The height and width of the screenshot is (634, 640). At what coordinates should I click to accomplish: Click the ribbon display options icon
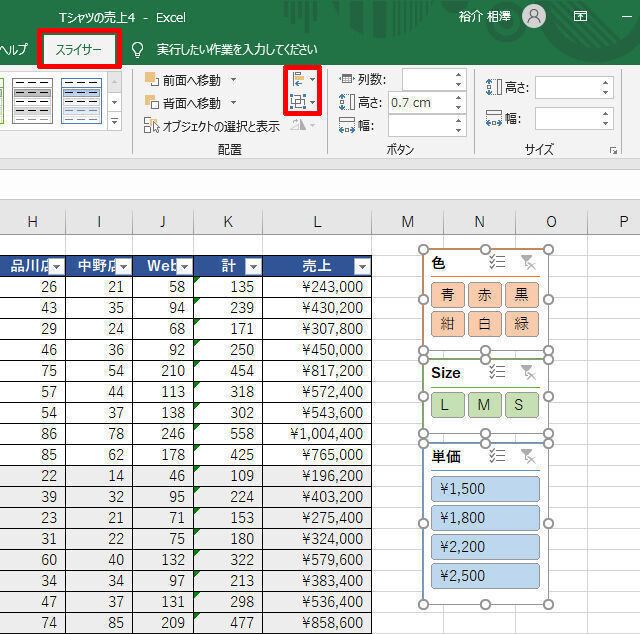coord(580,16)
